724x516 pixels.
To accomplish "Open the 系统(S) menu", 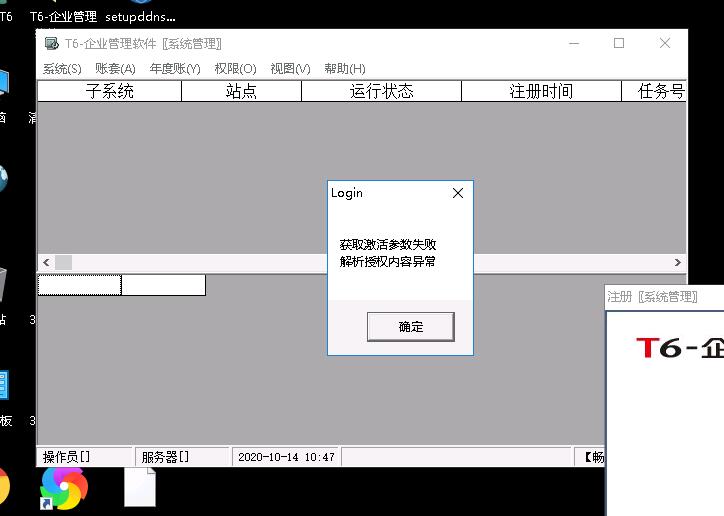I will tap(62, 69).
